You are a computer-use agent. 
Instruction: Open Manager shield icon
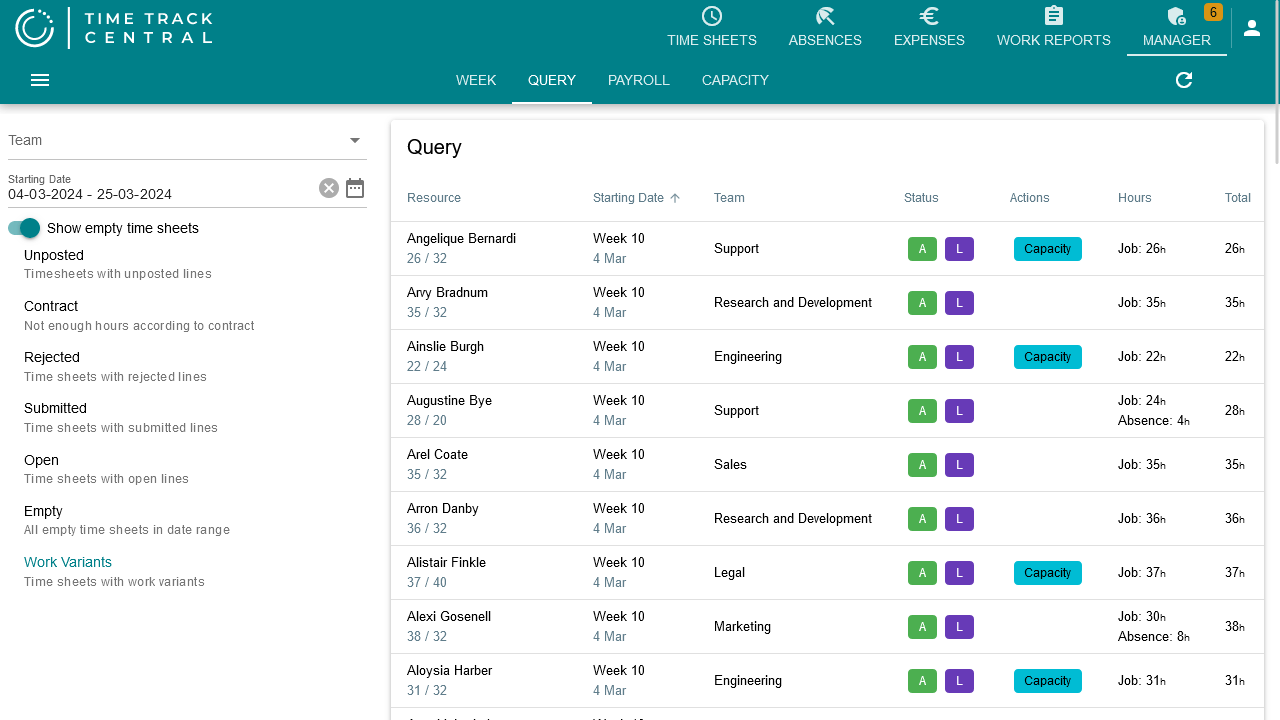[x=1176, y=16]
